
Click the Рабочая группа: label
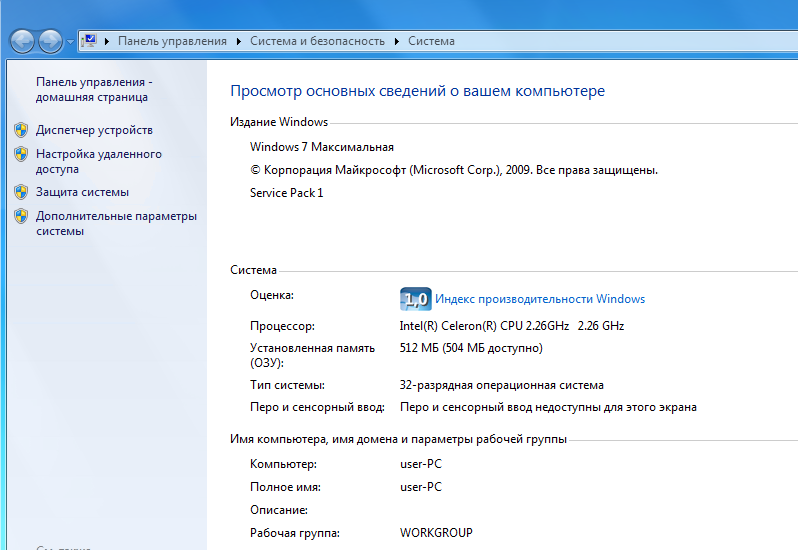tap(295, 533)
